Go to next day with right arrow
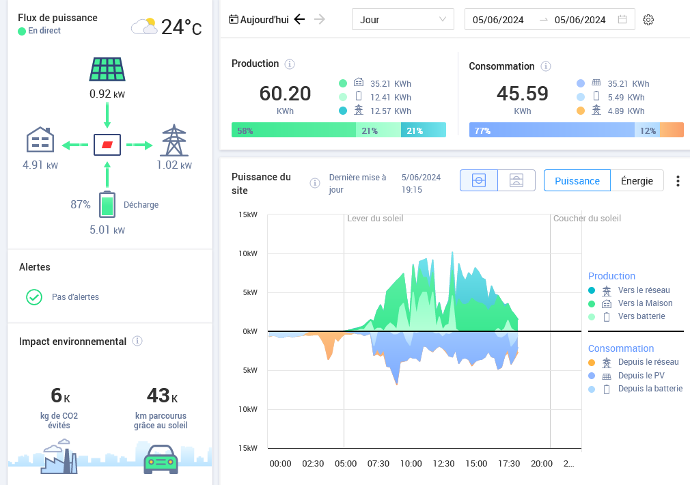This screenshot has width=690, height=485. click(319, 19)
